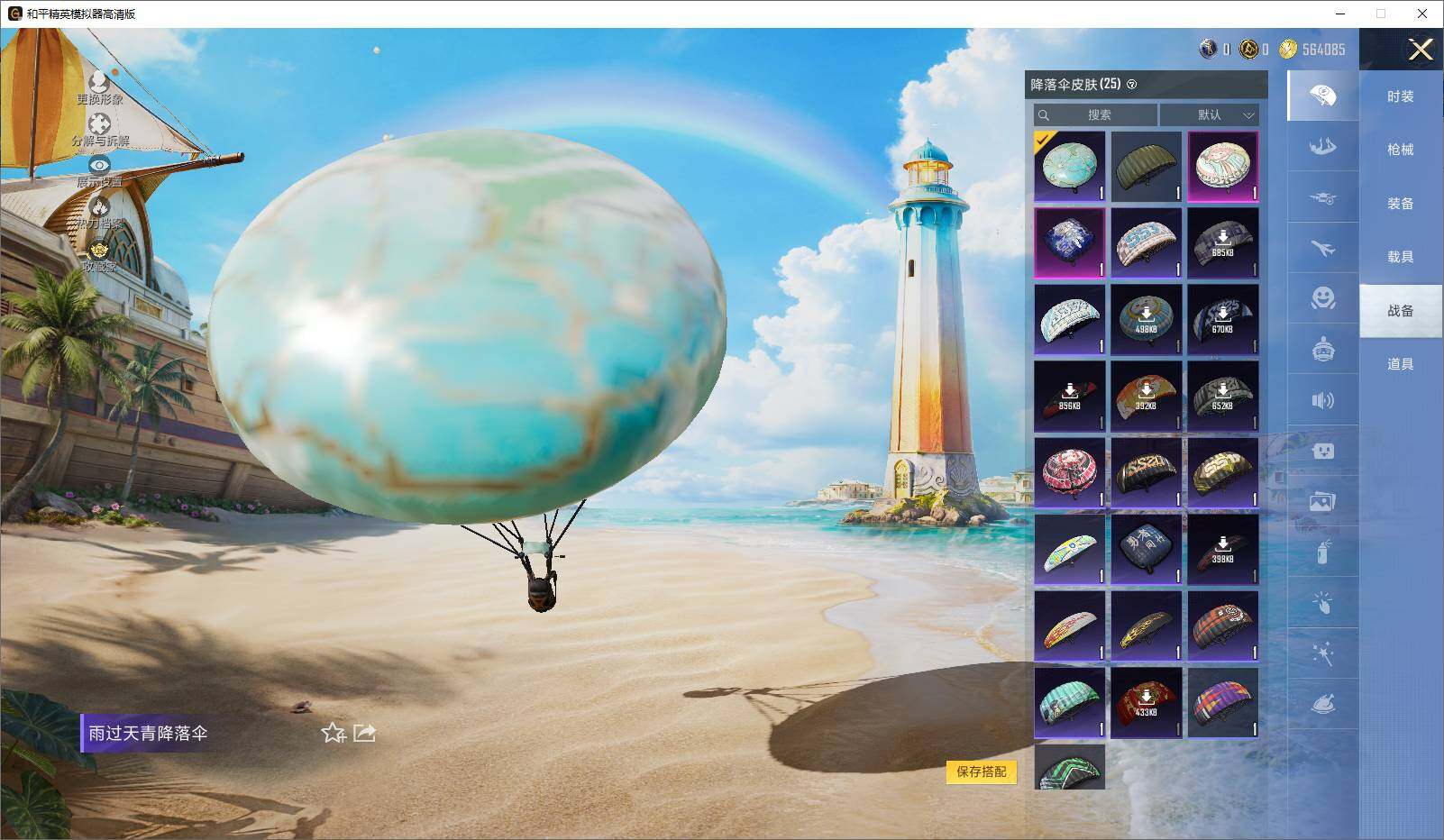The height and width of the screenshot is (840, 1444).
Task: Select the spray can category icon
Action: pyautogui.click(x=1322, y=552)
